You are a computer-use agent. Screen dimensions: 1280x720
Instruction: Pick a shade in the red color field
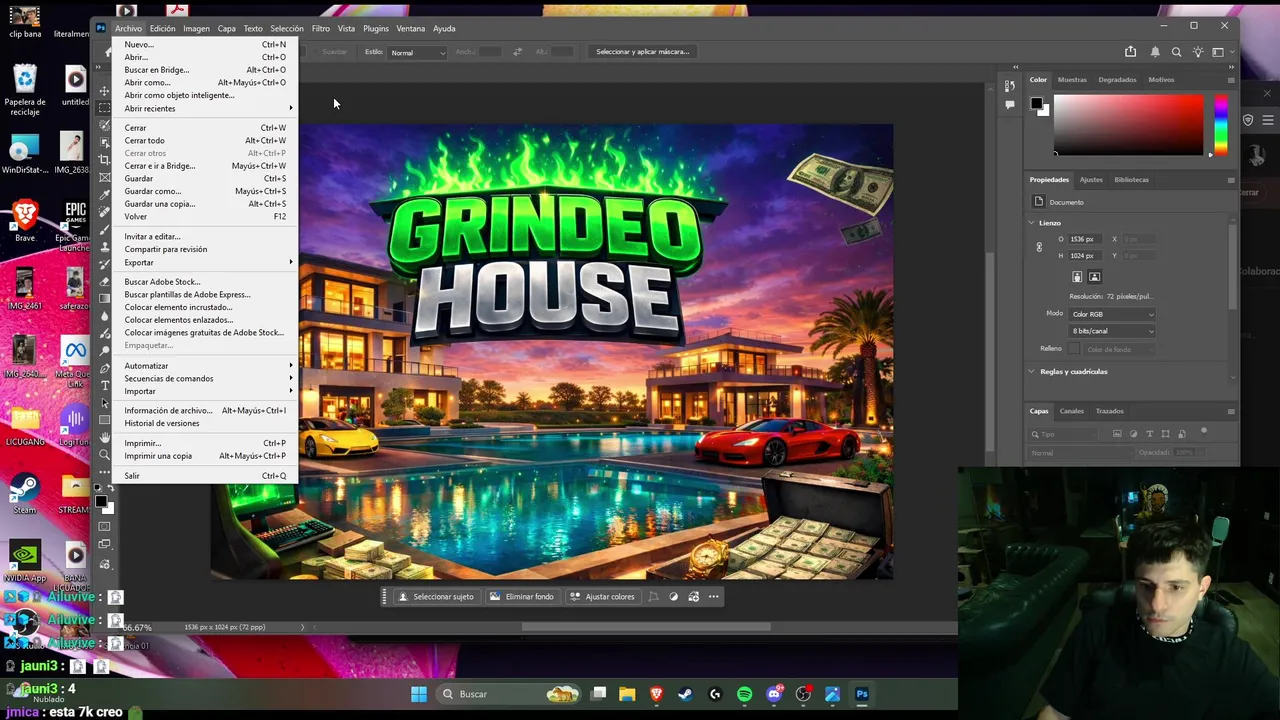pyautogui.click(x=1129, y=125)
